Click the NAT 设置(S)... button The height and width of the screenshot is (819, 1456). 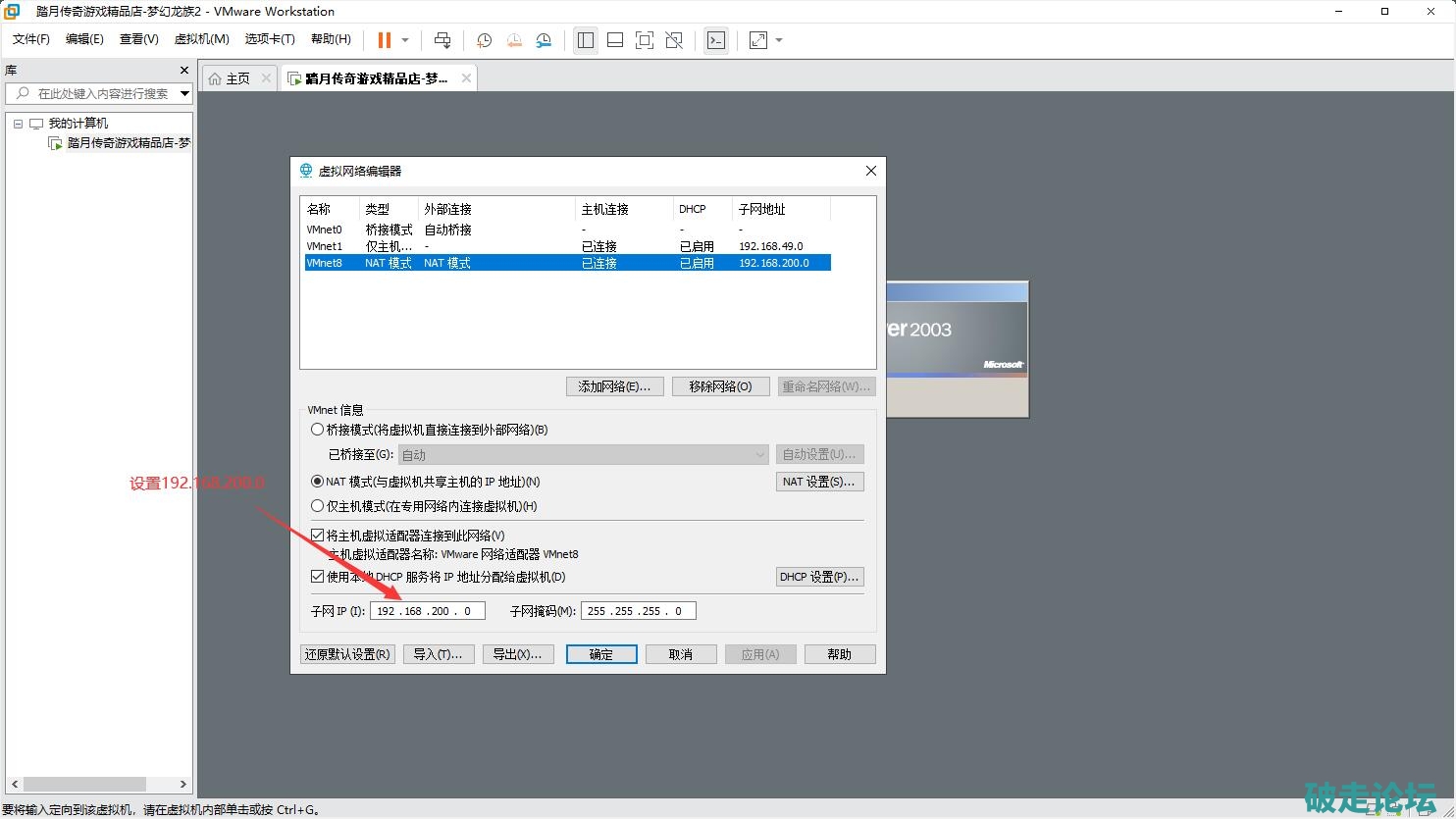pos(818,482)
